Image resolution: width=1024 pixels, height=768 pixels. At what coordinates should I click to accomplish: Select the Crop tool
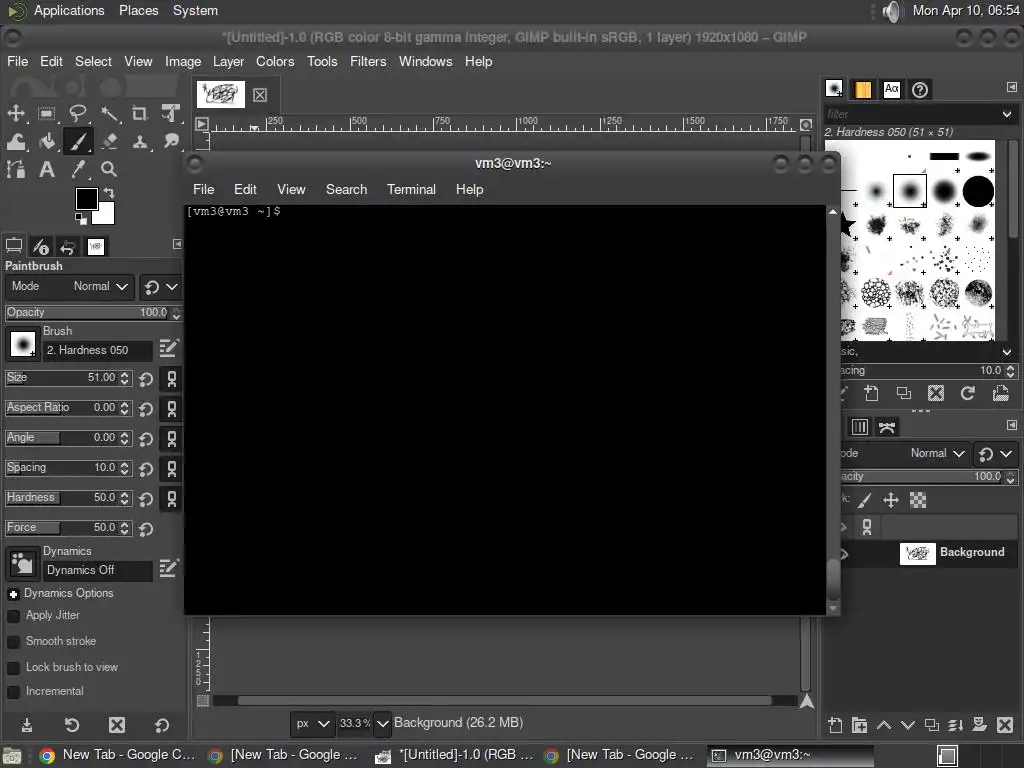point(140,113)
